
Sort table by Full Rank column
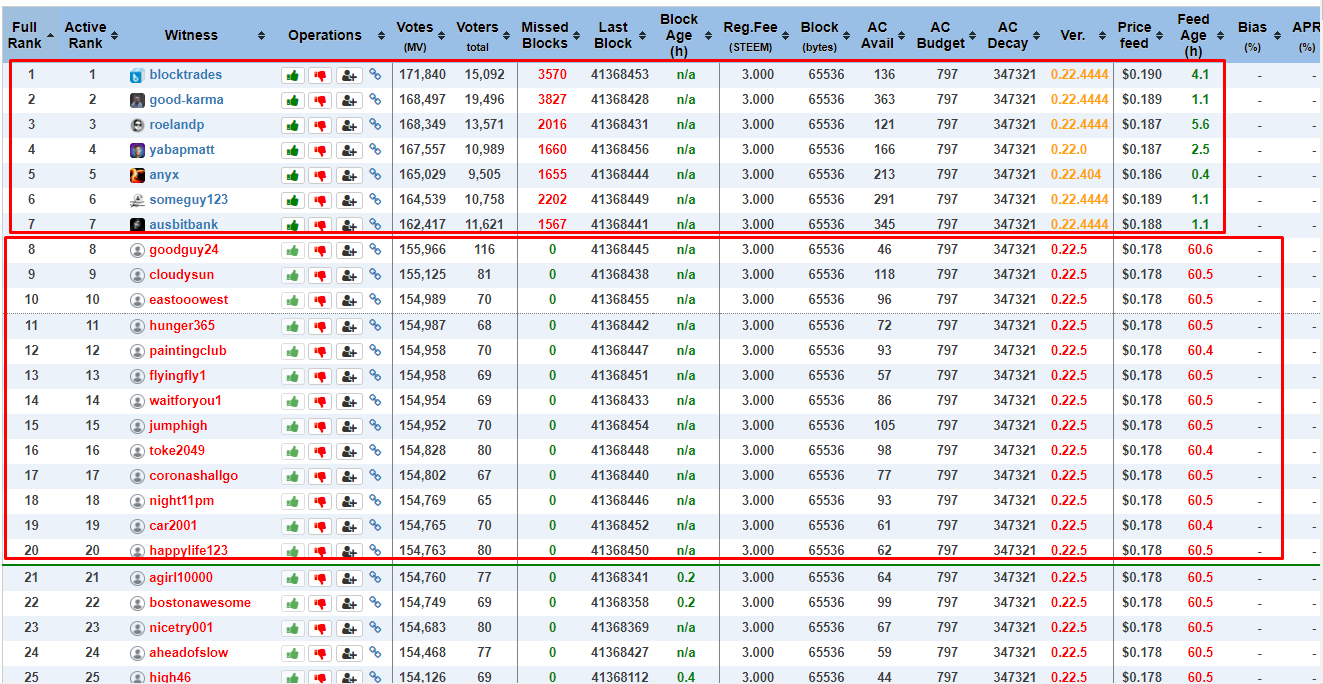[24, 35]
